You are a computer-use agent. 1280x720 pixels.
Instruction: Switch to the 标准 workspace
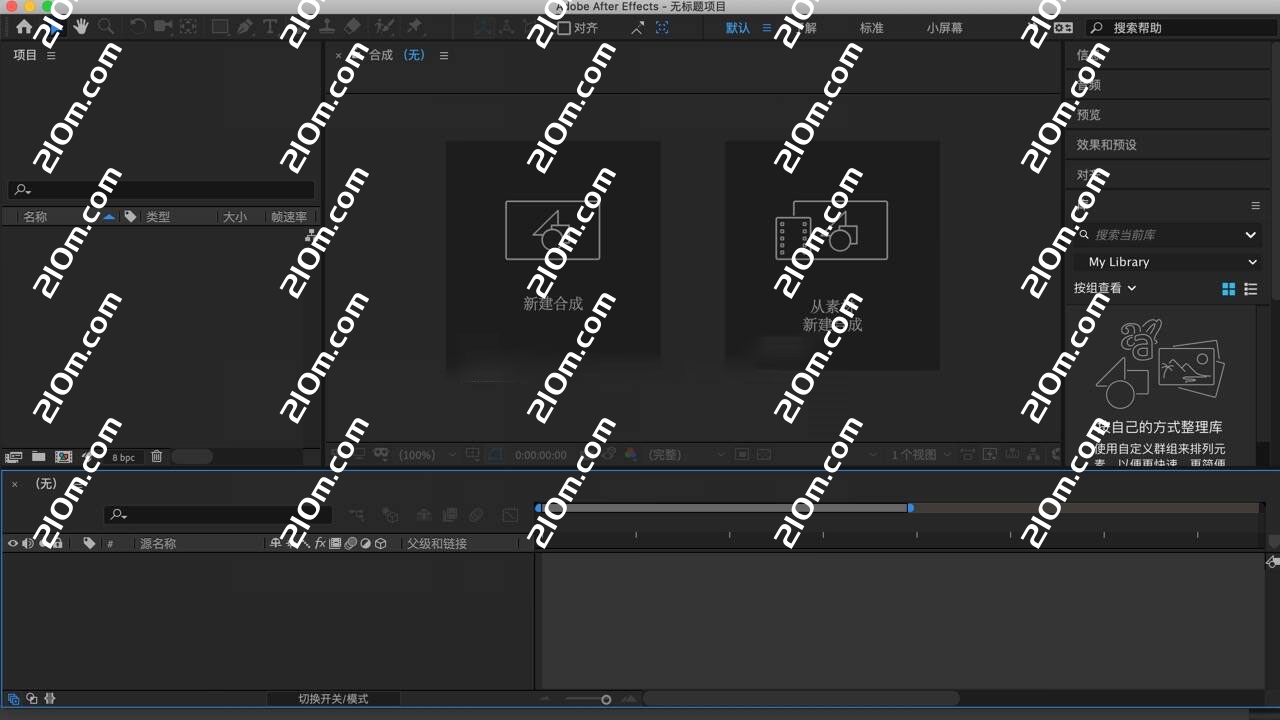tap(872, 28)
